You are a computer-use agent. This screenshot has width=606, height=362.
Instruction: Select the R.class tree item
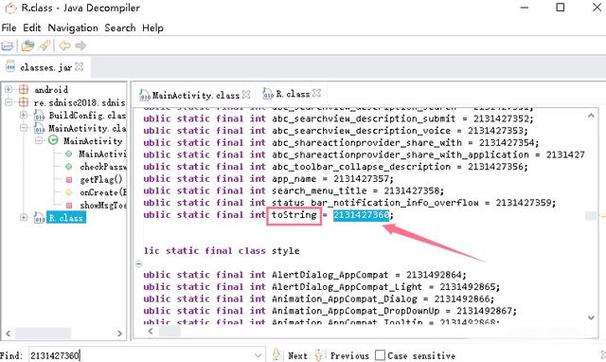[x=66, y=218]
